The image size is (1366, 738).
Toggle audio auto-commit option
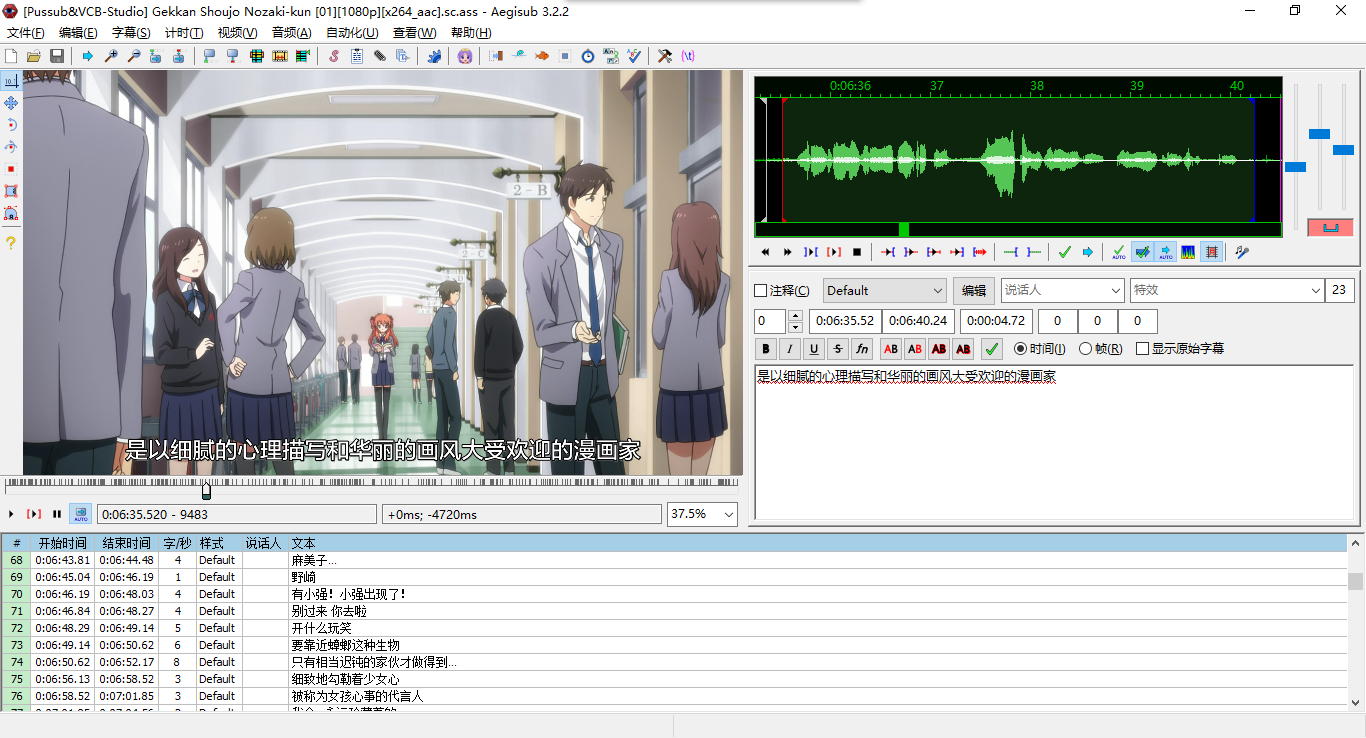[1119, 252]
